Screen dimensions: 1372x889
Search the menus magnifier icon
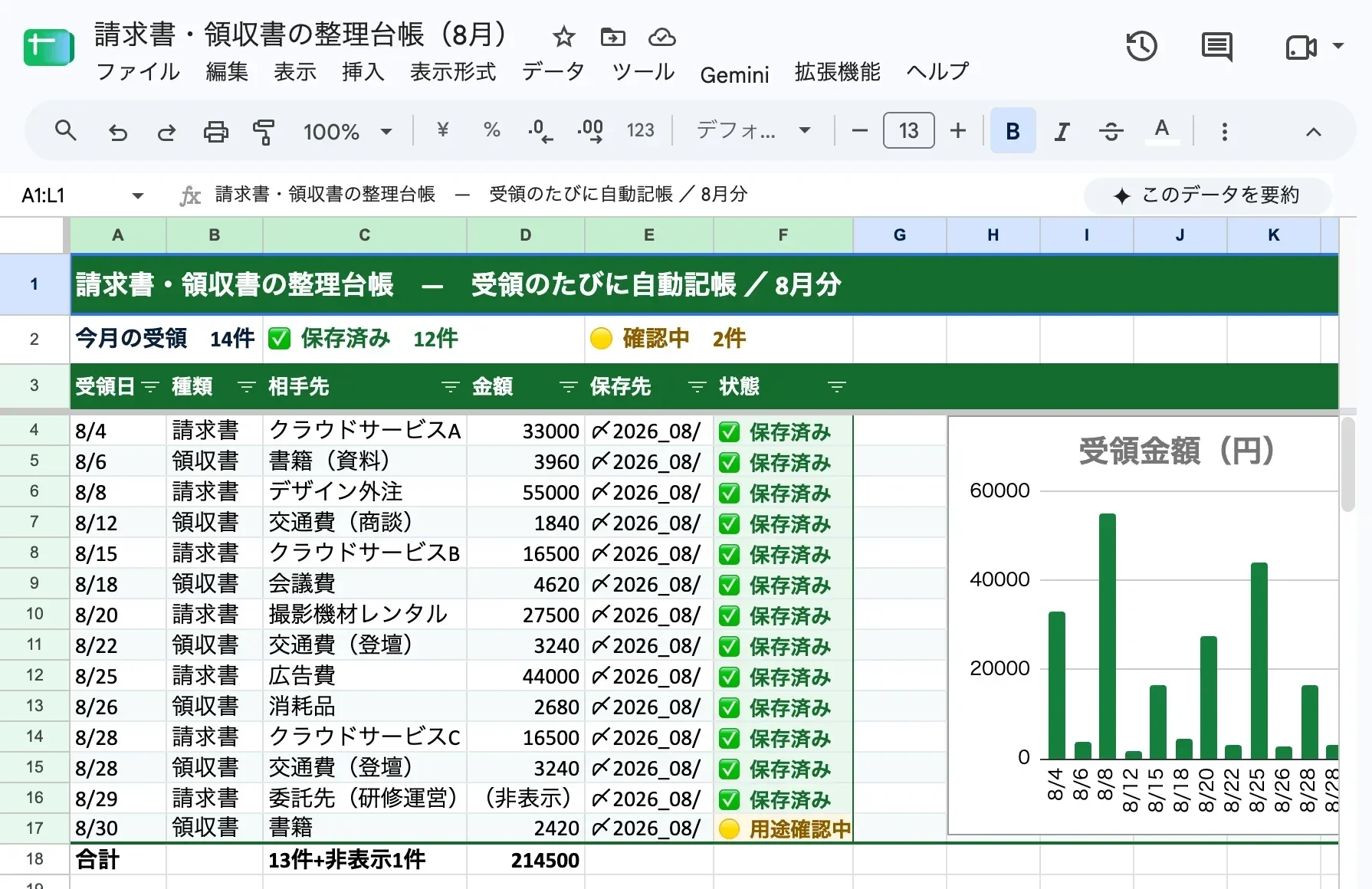coord(66,131)
